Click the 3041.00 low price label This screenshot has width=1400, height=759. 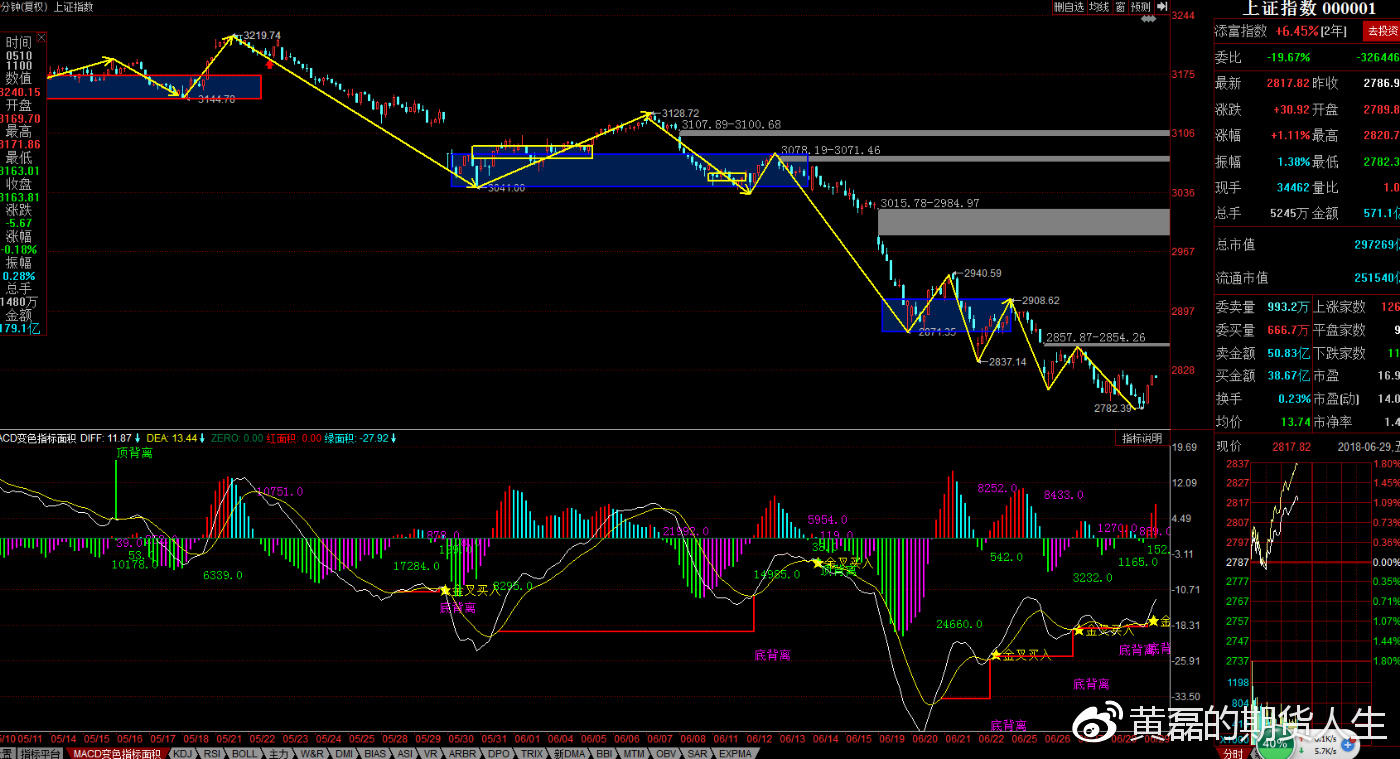(506, 187)
